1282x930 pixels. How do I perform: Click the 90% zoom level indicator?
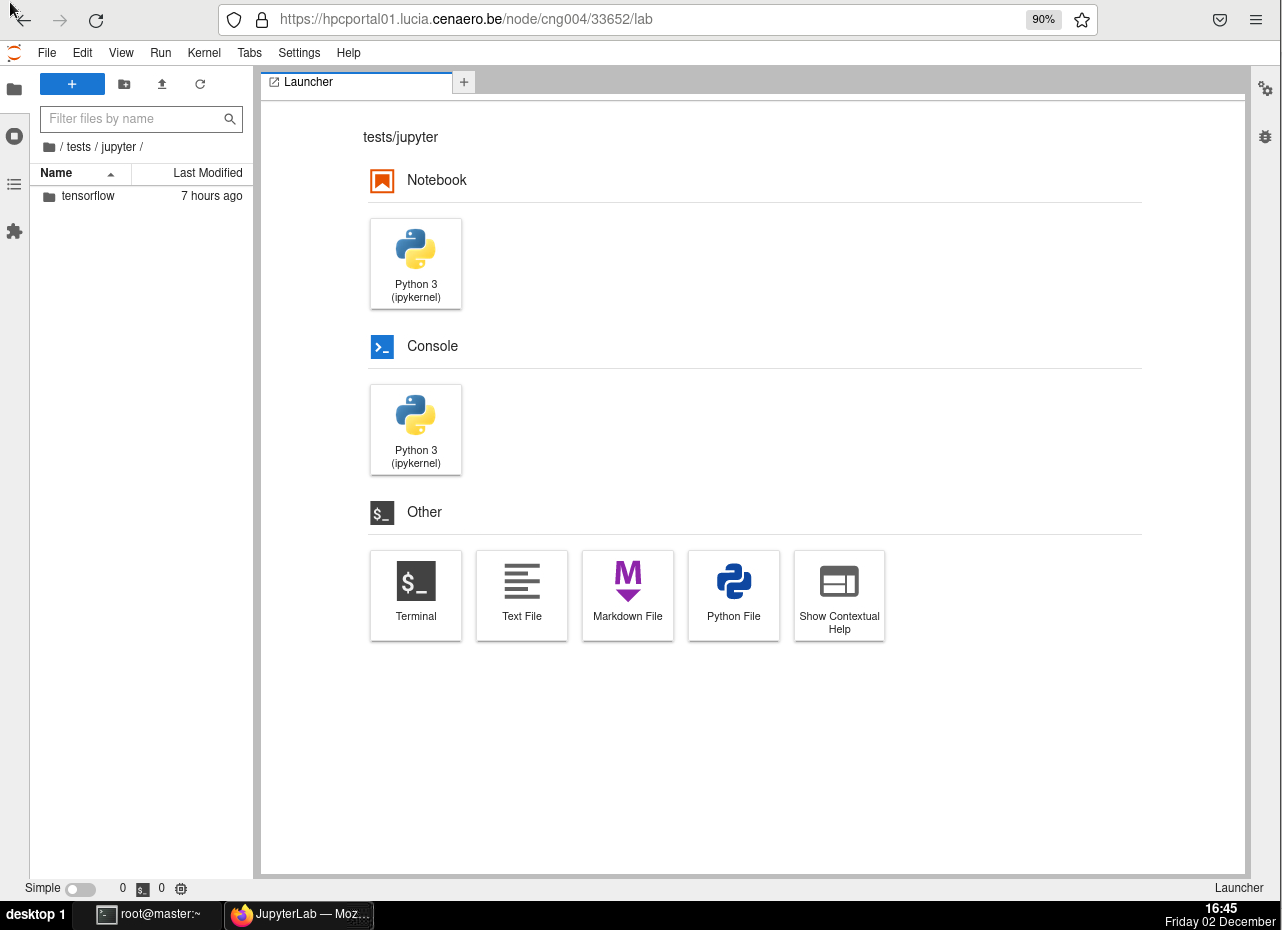coord(1044,19)
